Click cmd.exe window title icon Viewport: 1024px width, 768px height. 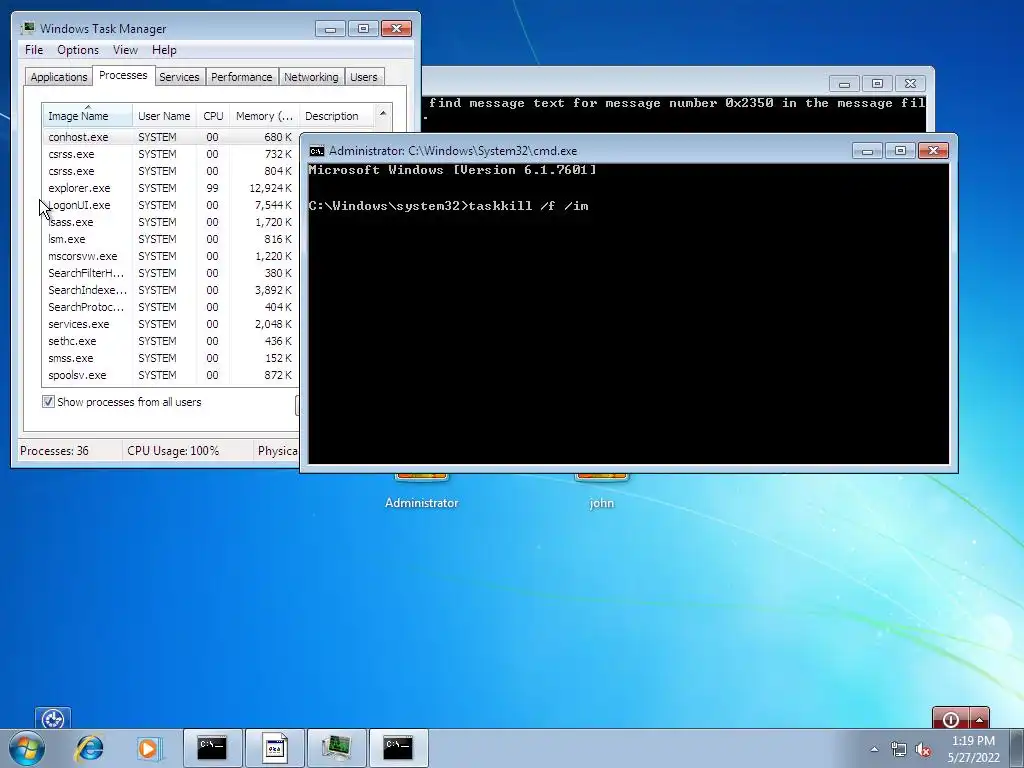click(317, 151)
